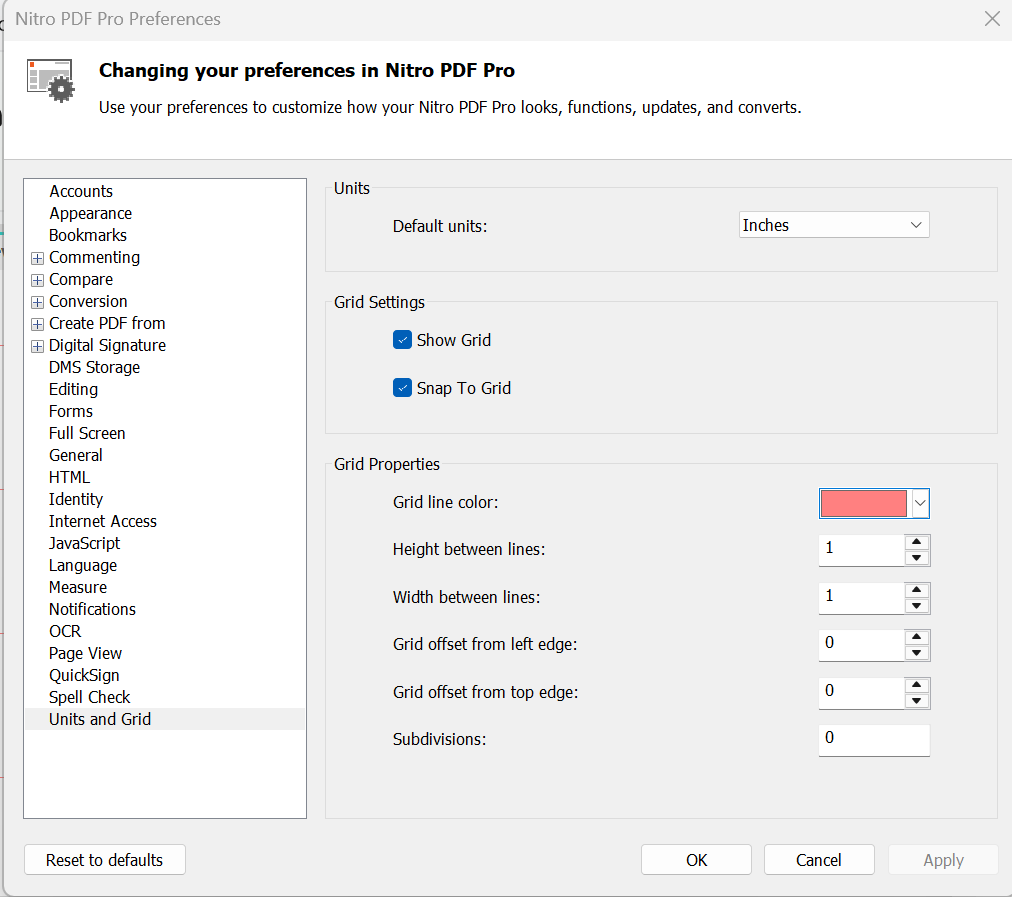
Task: Open Spell Check preferences
Action: (90, 697)
